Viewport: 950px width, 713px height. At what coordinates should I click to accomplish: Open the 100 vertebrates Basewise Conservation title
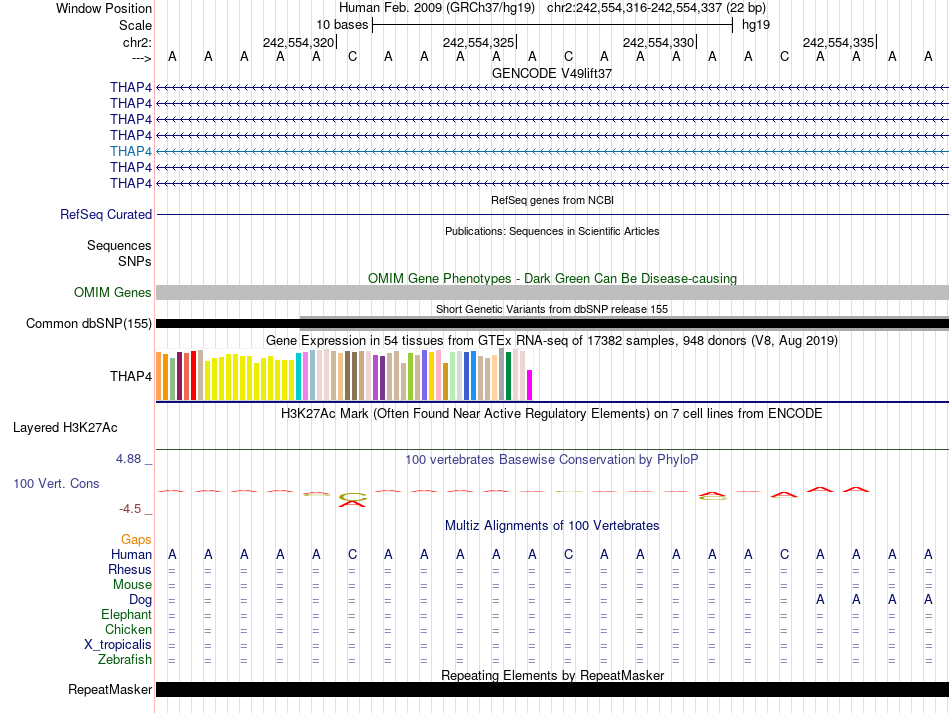pyautogui.click(x=552, y=460)
